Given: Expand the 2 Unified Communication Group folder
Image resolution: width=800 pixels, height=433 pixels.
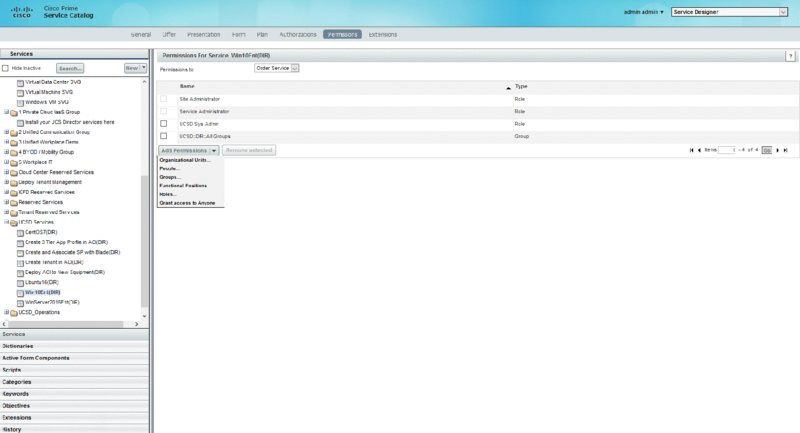Looking at the screenshot, I should [7, 132].
